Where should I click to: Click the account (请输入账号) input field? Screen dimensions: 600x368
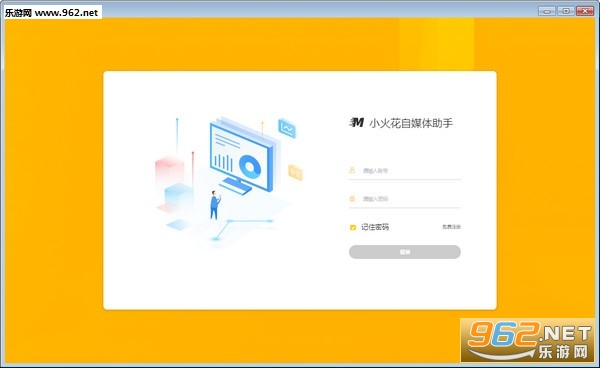tap(405, 171)
